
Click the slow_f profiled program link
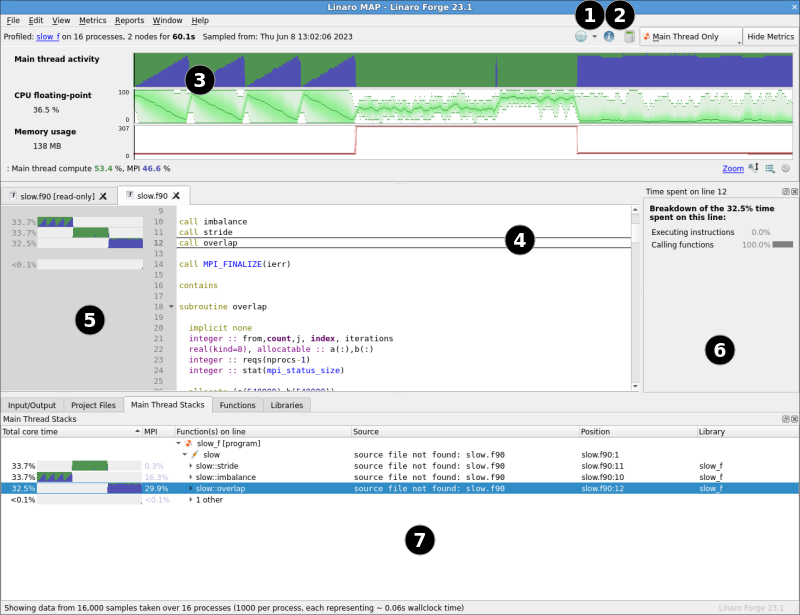[48, 37]
